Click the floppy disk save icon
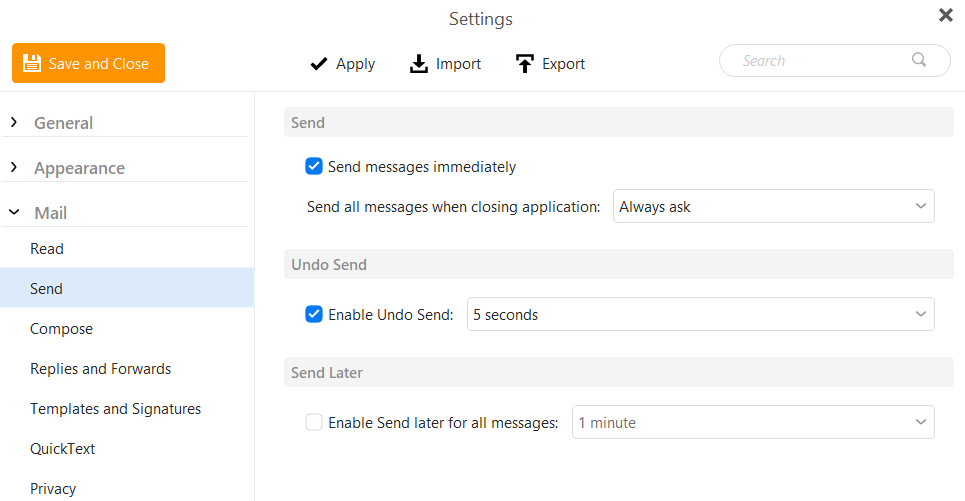The image size is (965, 501). click(x=32, y=63)
